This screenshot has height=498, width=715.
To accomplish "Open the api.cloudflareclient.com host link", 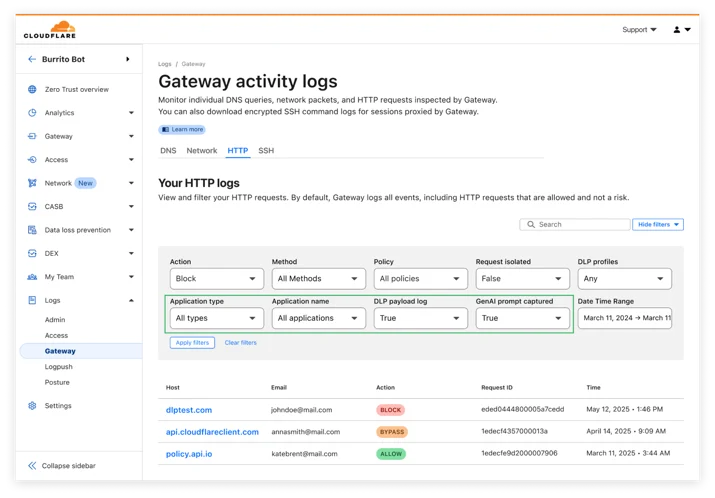I will click(x=212, y=432).
